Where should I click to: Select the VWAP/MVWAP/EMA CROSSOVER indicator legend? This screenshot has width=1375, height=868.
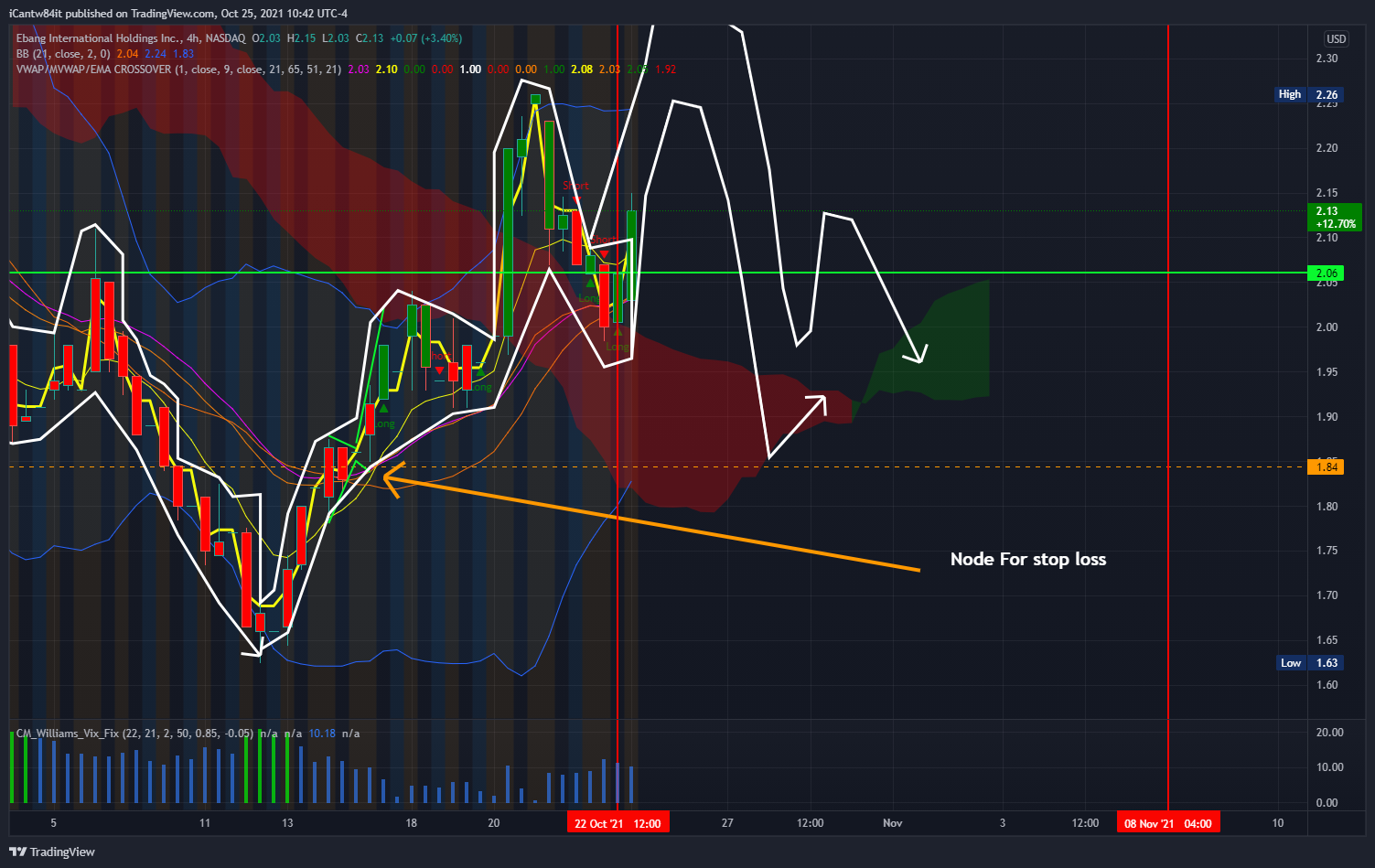point(179,70)
